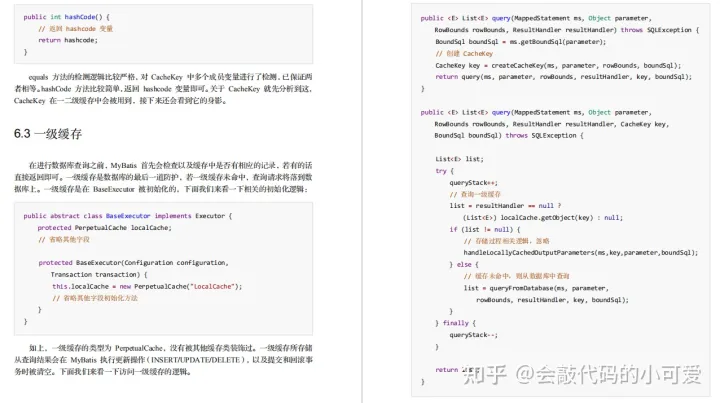Select the "return query(ms, parameter, rowBounds, ...)" line

coord(563,77)
